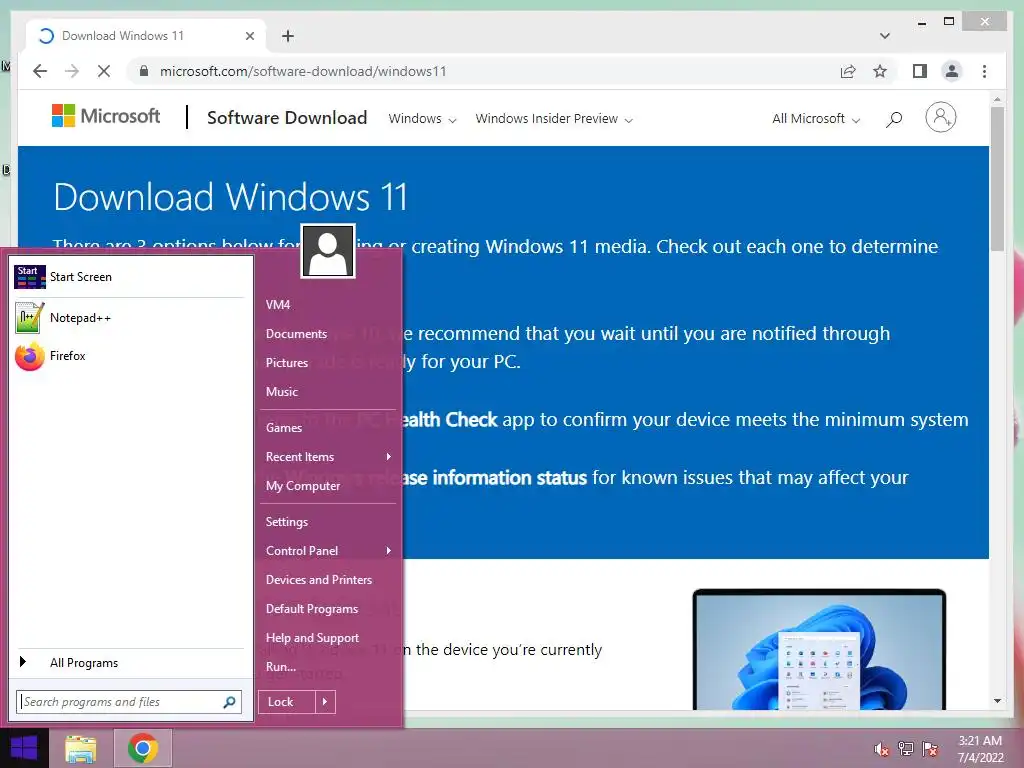
Task: Click the Chrome taskbar icon
Action: 143,748
